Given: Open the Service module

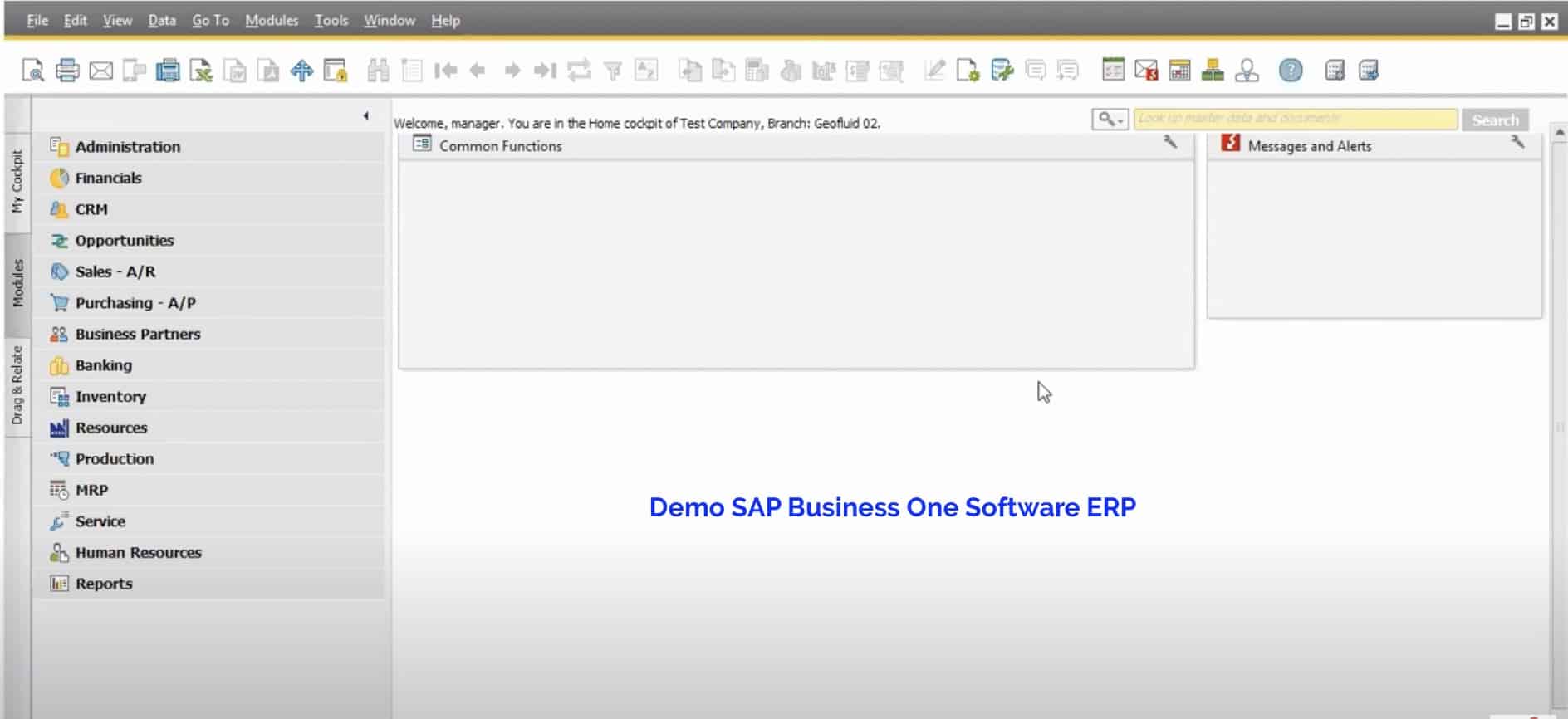Looking at the screenshot, I should (x=208, y=521).
